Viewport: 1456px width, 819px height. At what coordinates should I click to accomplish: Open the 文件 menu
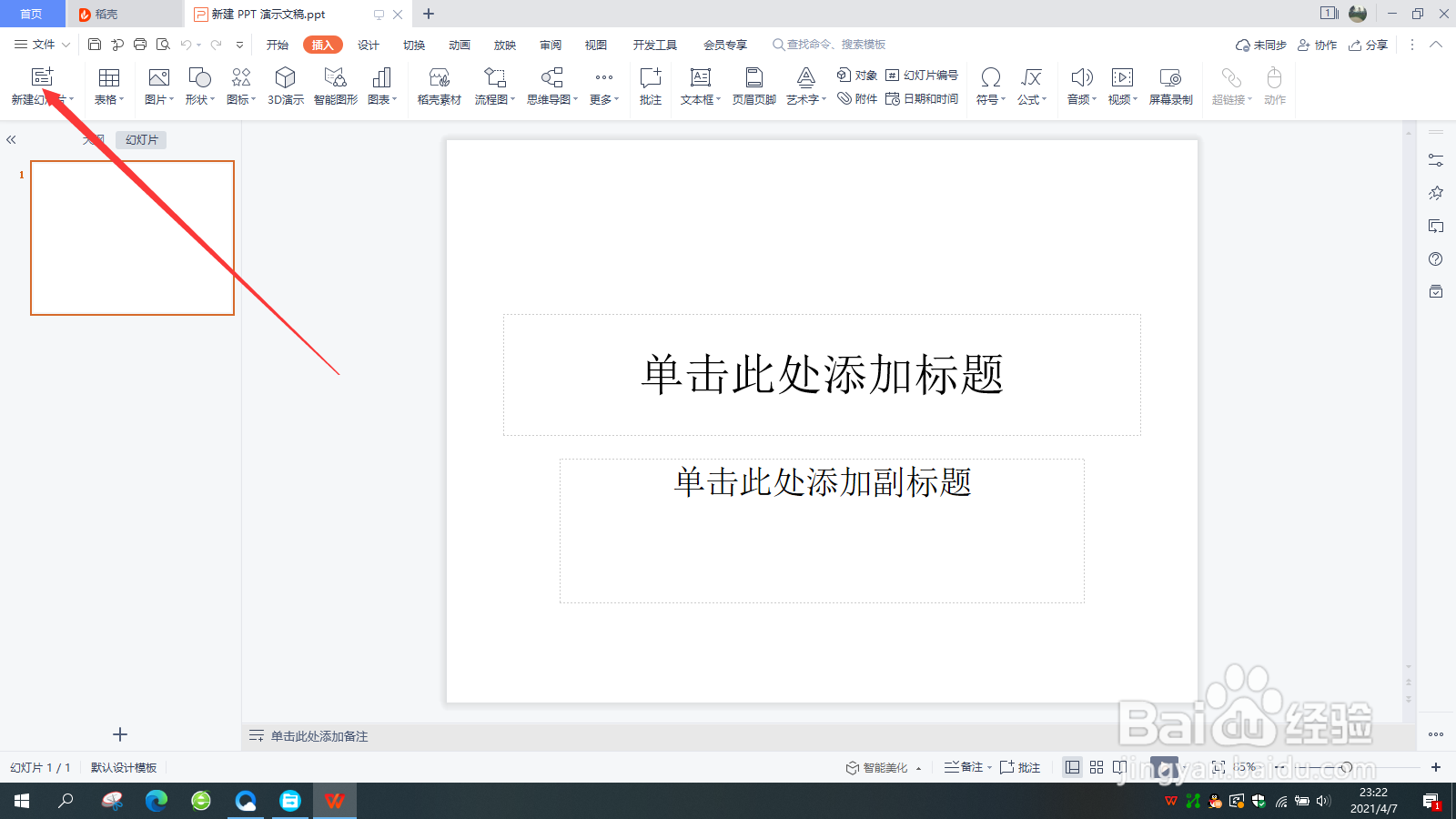coord(44,44)
